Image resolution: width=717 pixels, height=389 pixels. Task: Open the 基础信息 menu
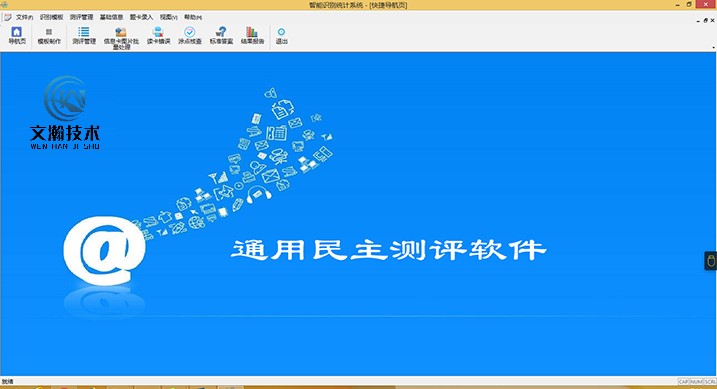pos(112,17)
